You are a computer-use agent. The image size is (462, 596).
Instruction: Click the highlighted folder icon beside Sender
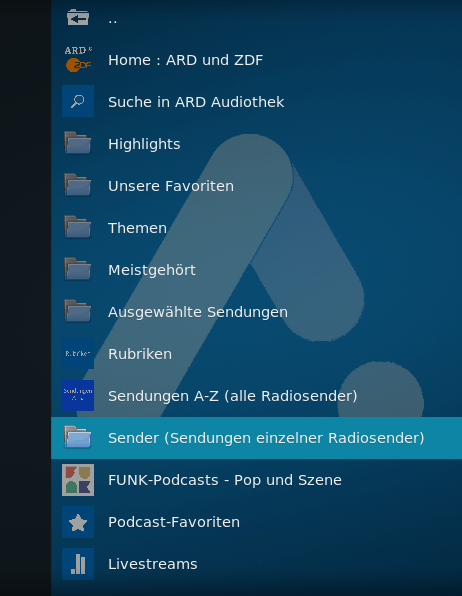point(78,437)
